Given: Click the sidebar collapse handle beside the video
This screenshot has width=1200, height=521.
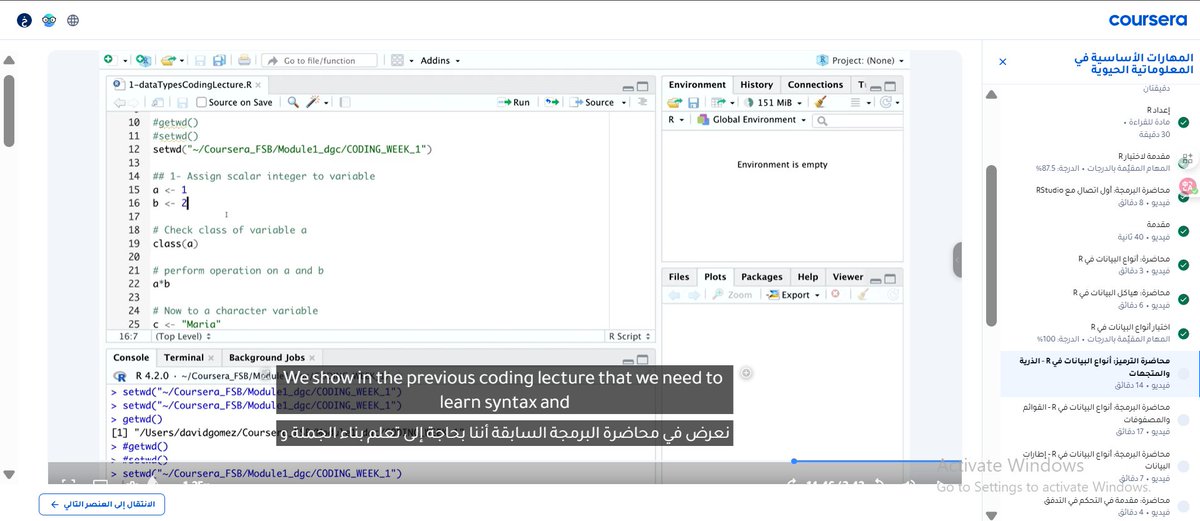Looking at the screenshot, I should 957,259.
